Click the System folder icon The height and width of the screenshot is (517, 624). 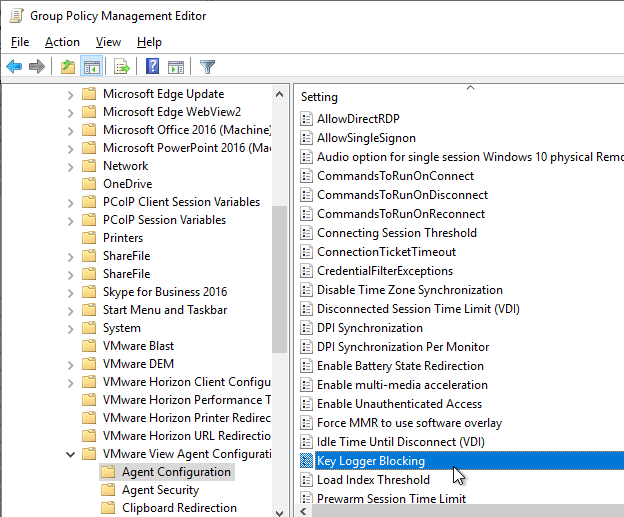coord(89,328)
